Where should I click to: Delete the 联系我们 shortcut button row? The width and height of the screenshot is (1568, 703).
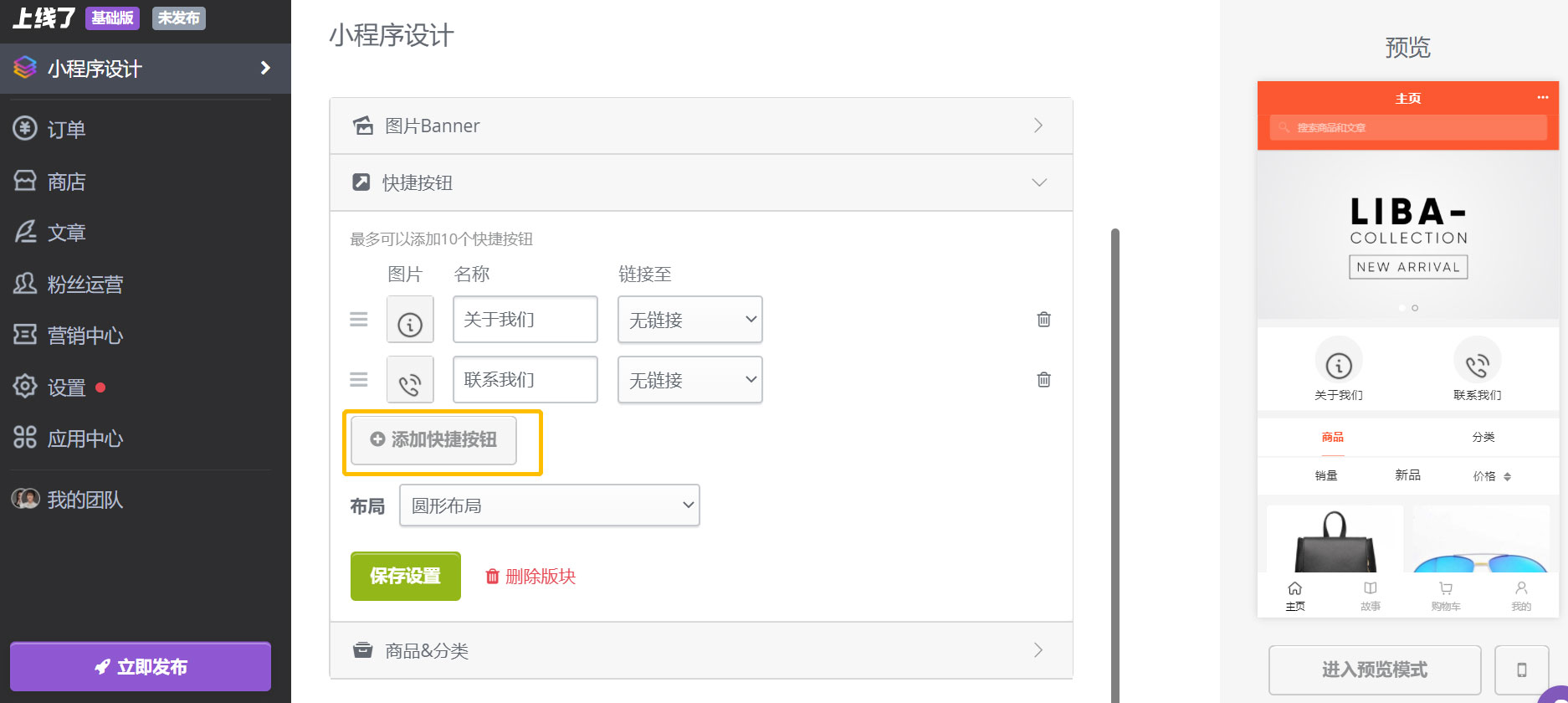(1043, 380)
